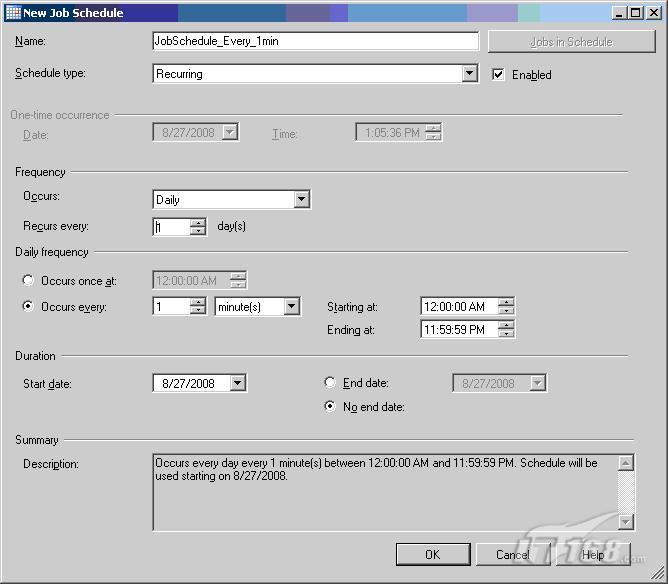Select the End date radio button
The width and height of the screenshot is (668, 584).
330,383
